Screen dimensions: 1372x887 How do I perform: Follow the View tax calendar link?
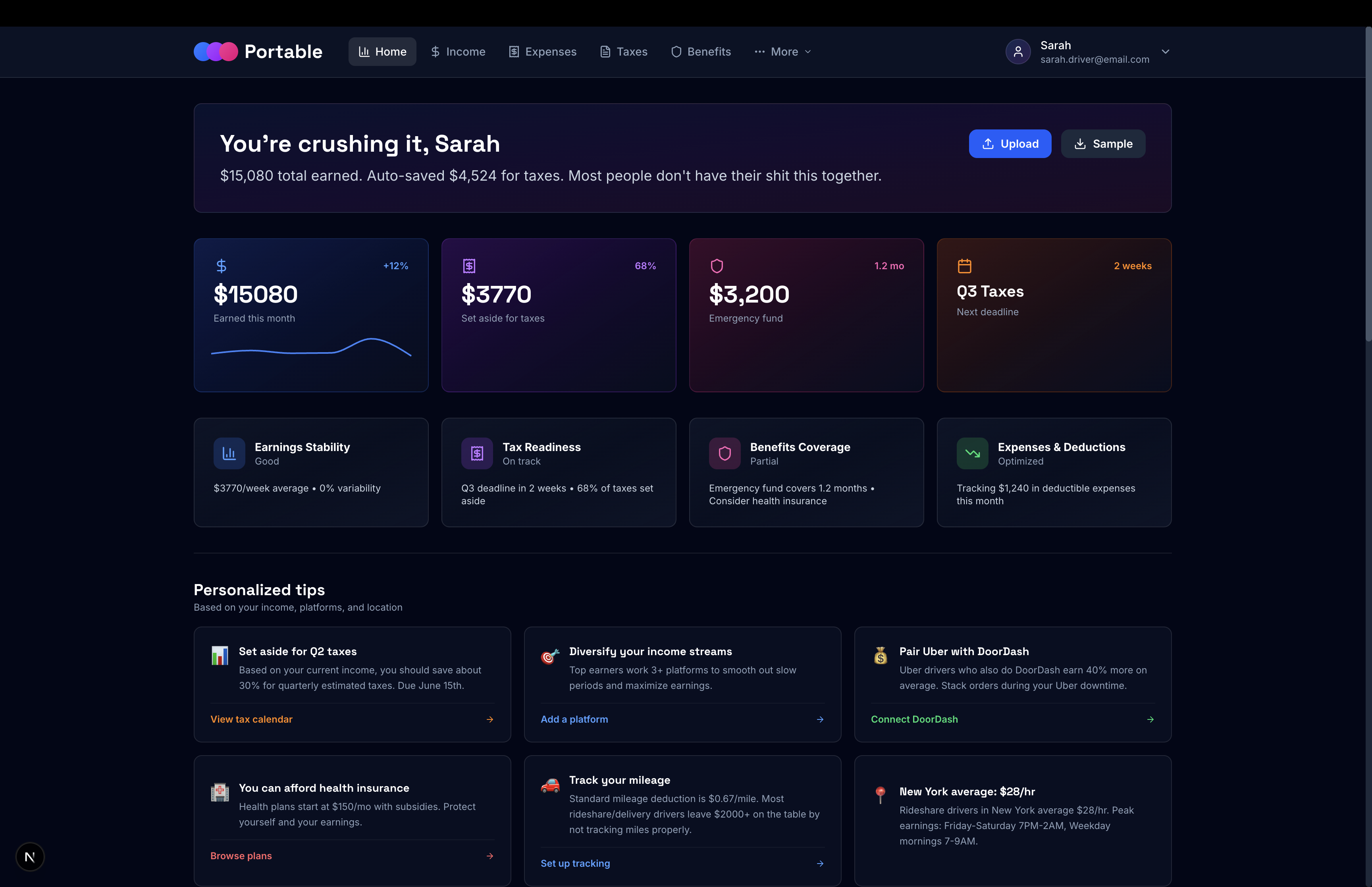coord(252,719)
